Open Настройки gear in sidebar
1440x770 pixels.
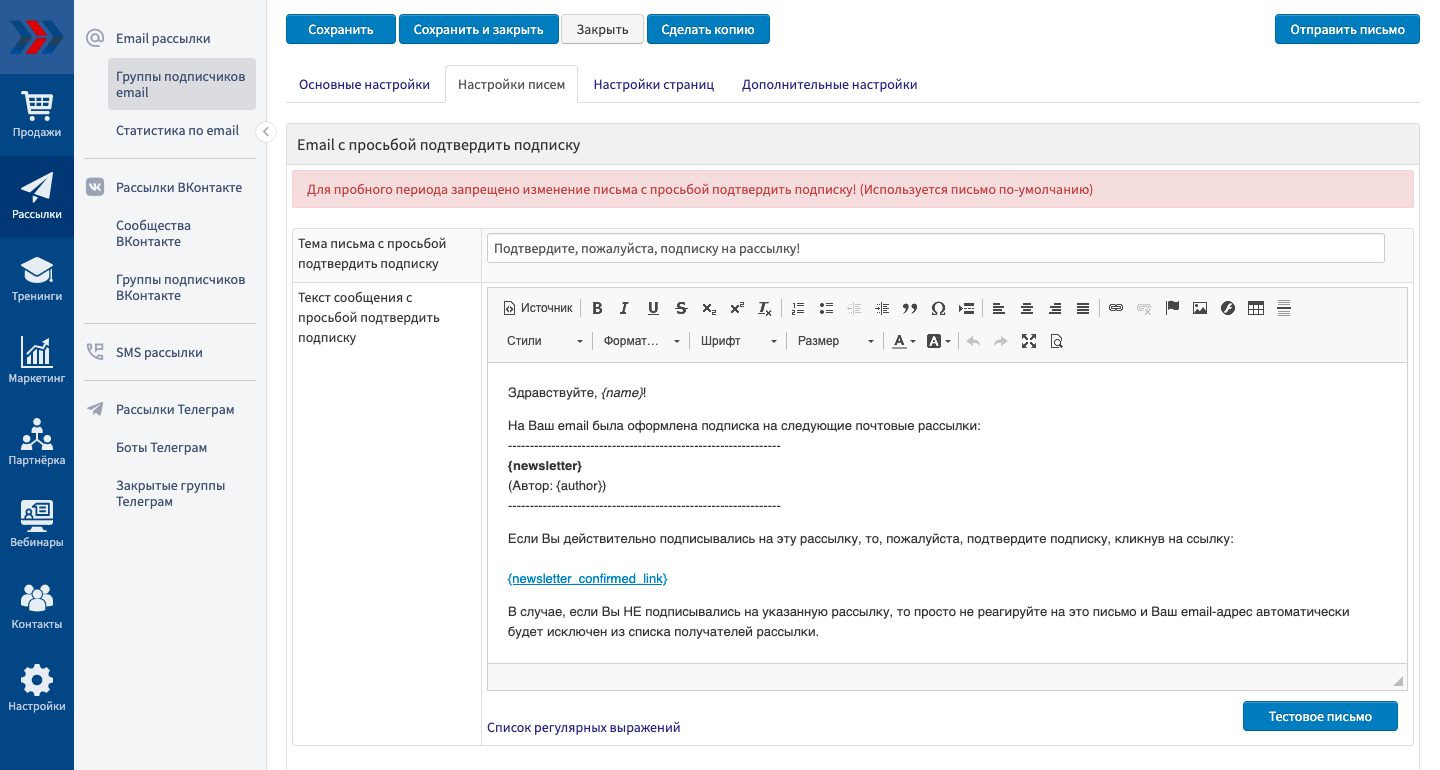click(x=37, y=688)
